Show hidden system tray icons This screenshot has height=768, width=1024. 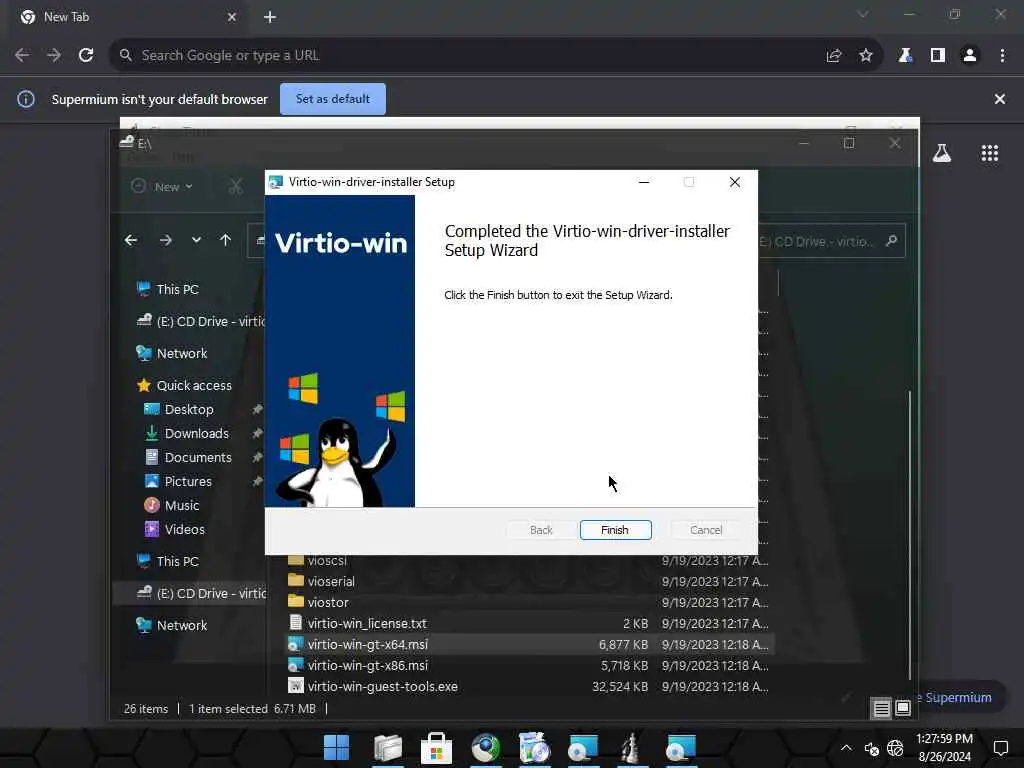pos(846,748)
